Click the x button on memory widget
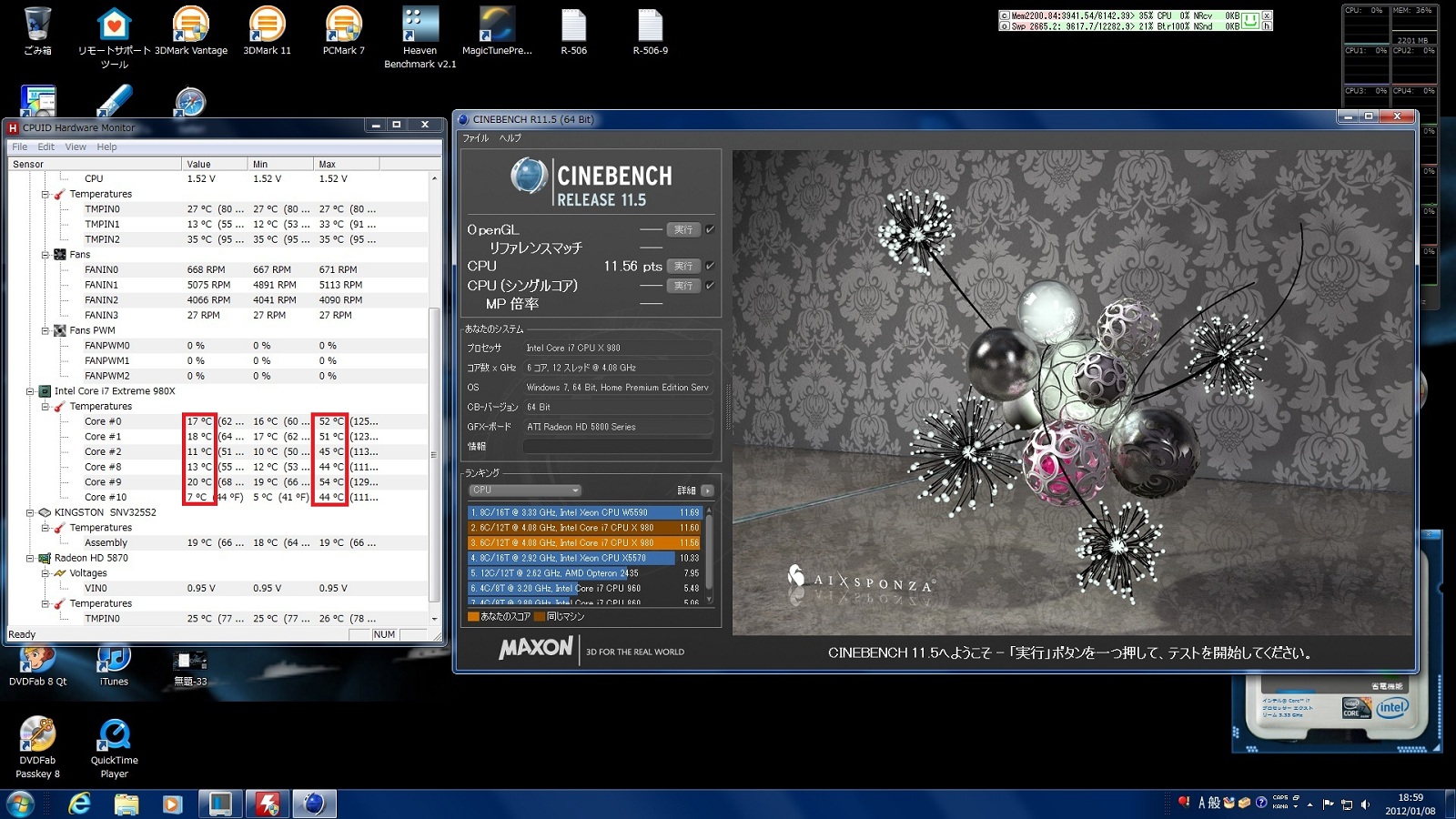The image size is (1456, 819). 1267,15
